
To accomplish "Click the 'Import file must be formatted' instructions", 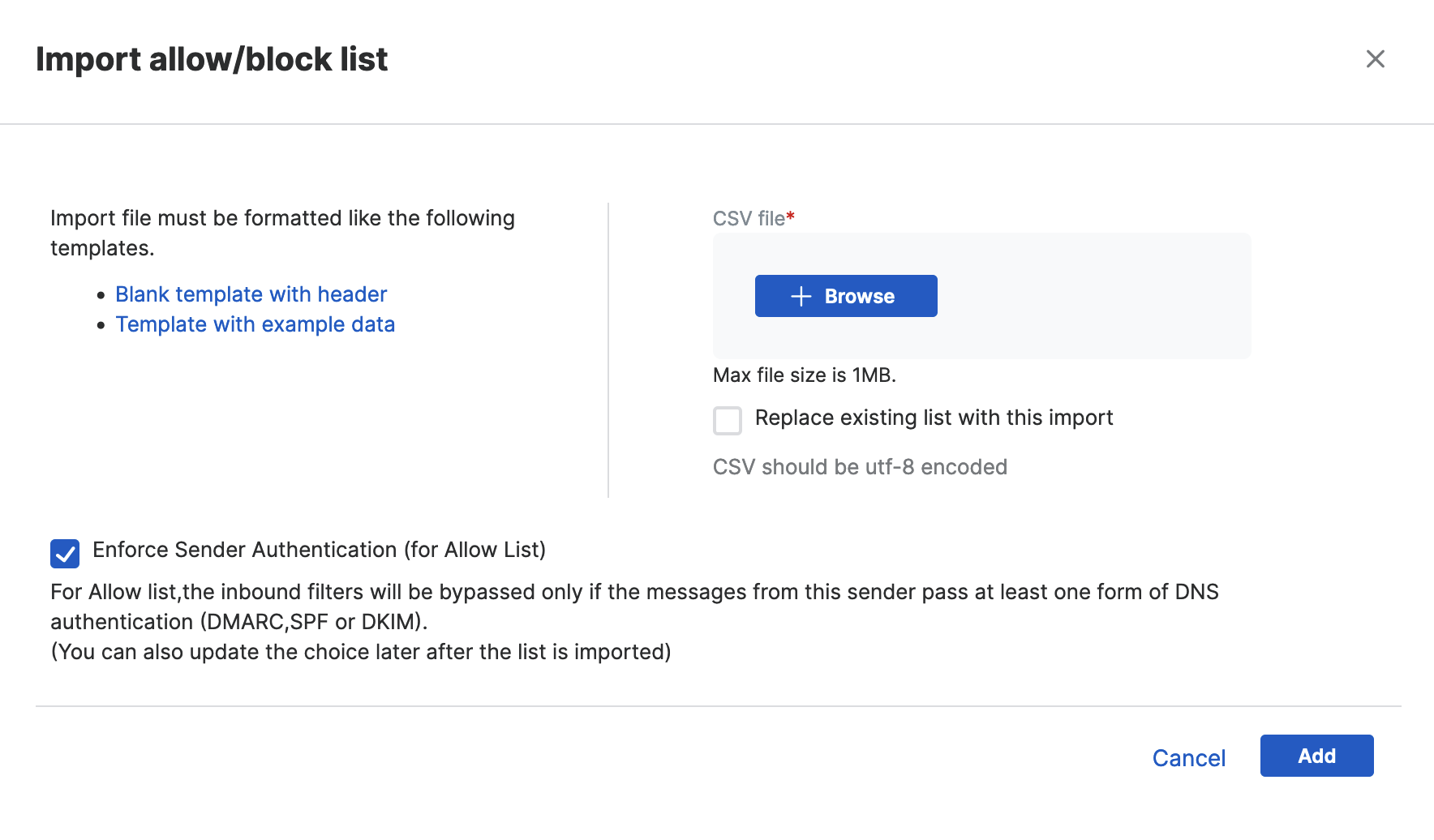I will 282,233.
